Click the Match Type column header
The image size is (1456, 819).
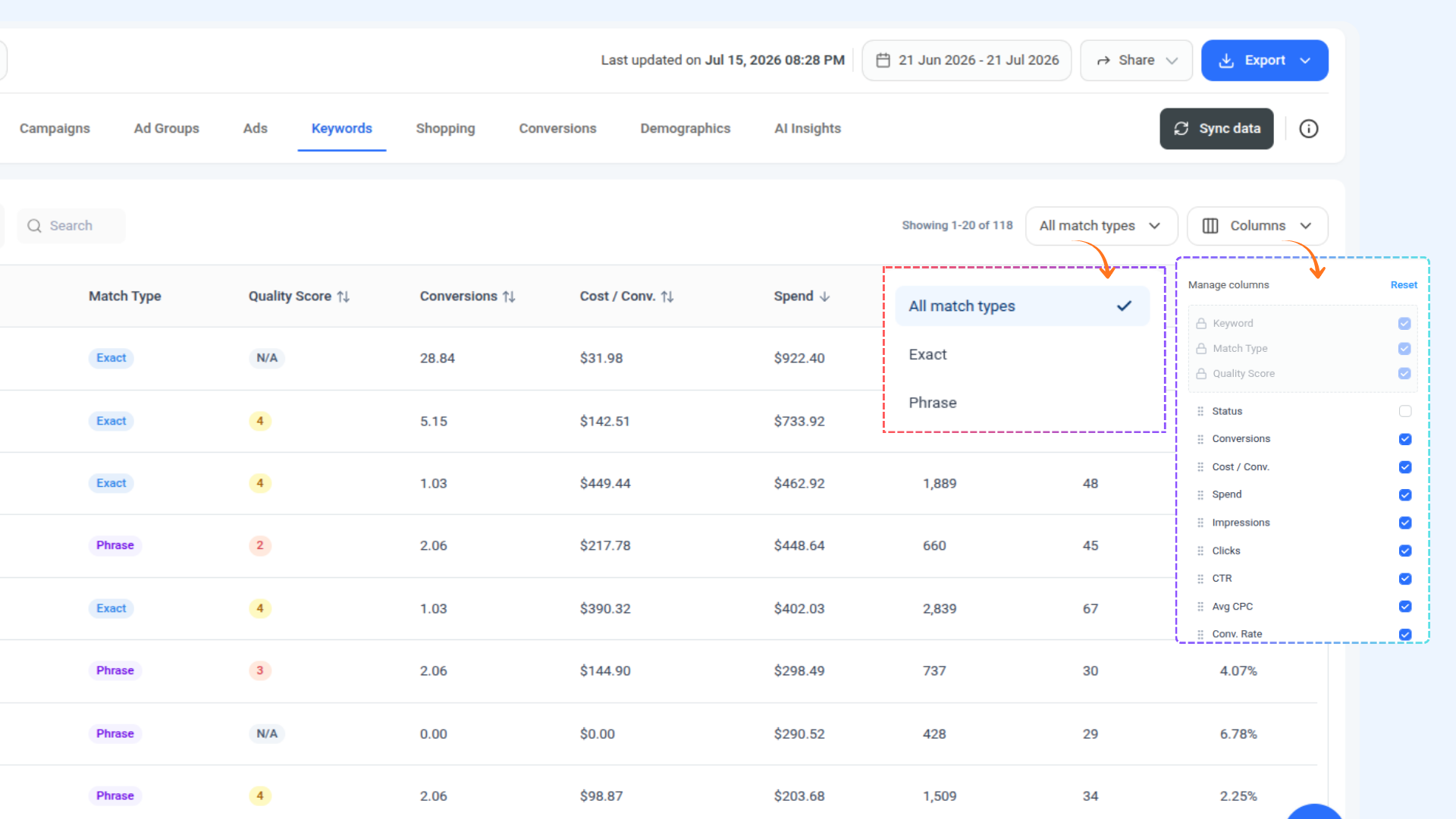125,297
